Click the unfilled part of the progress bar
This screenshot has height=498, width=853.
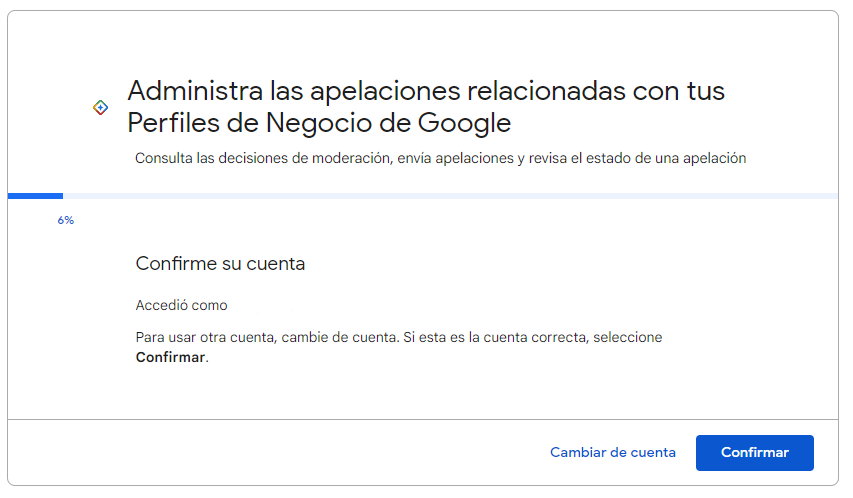(x=450, y=196)
